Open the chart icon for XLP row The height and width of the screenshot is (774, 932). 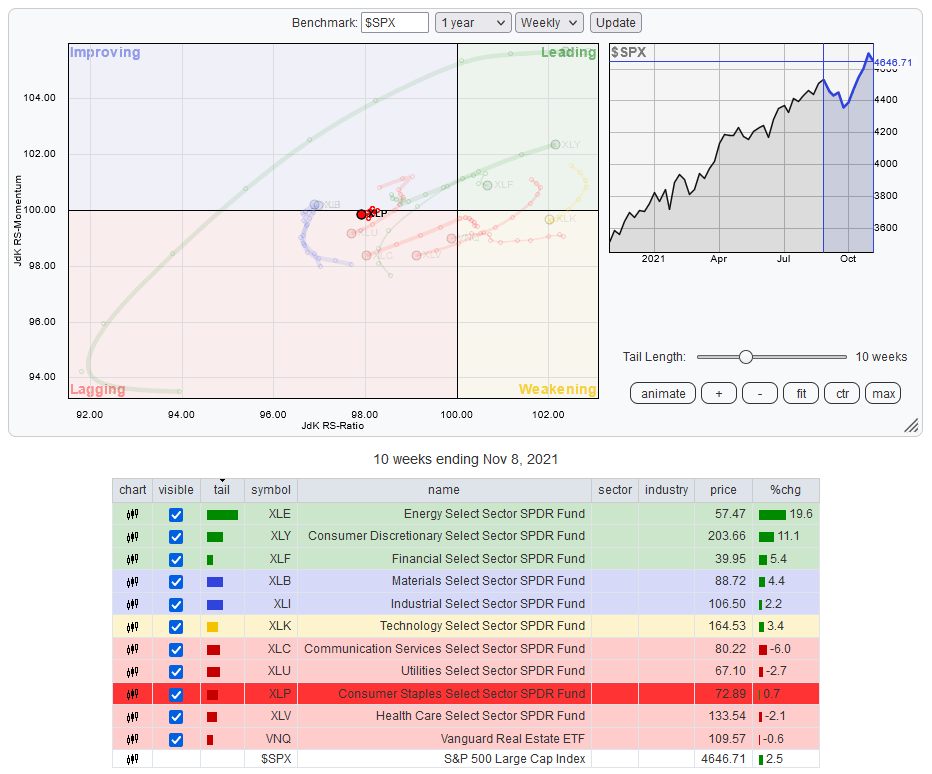pos(132,693)
